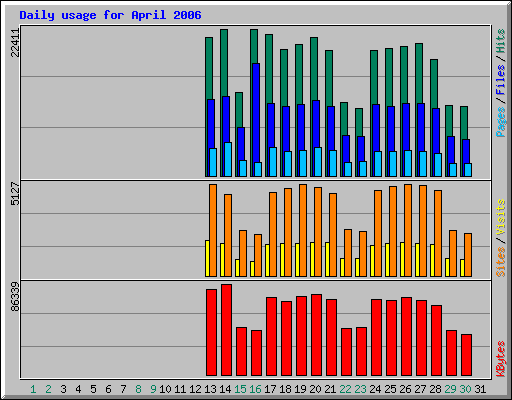
Task: Click the blue Files bar for day 16
Action: 256,113
